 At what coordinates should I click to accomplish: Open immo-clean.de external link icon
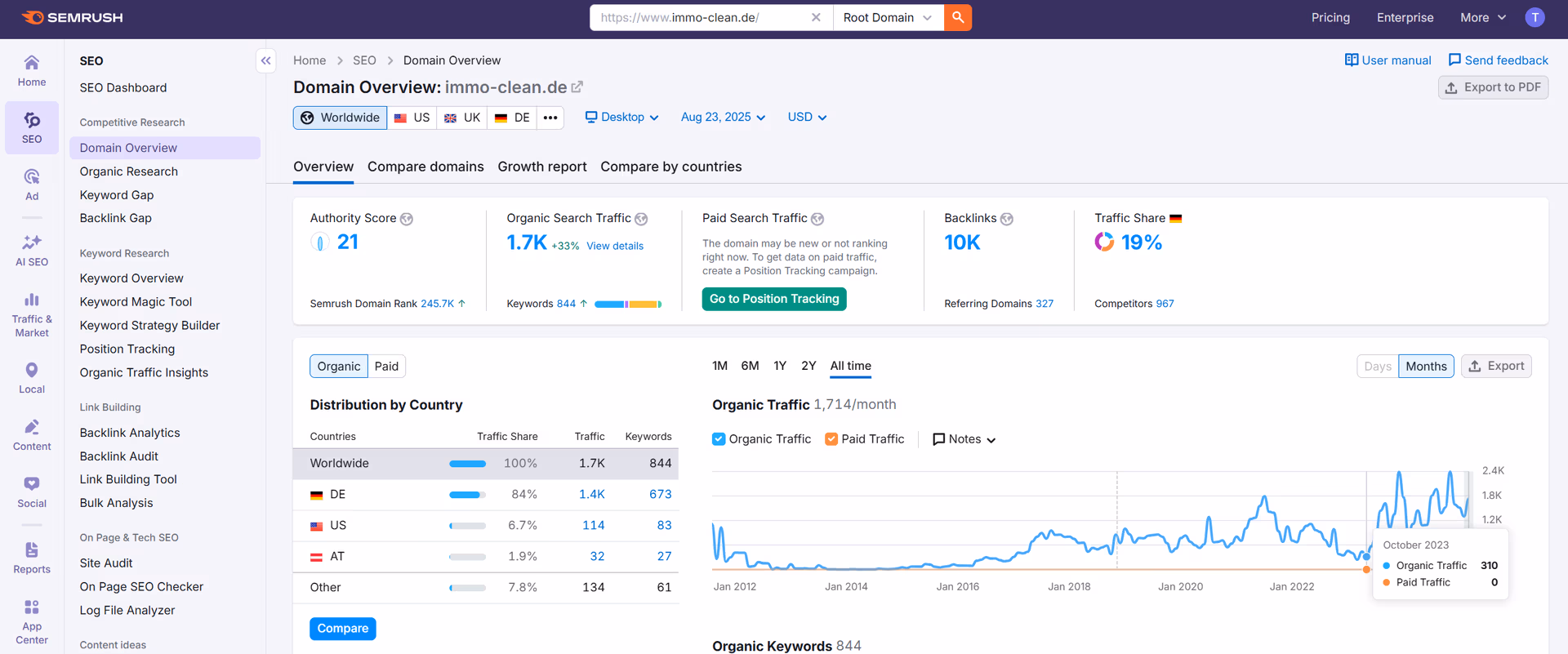coord(577,87)
